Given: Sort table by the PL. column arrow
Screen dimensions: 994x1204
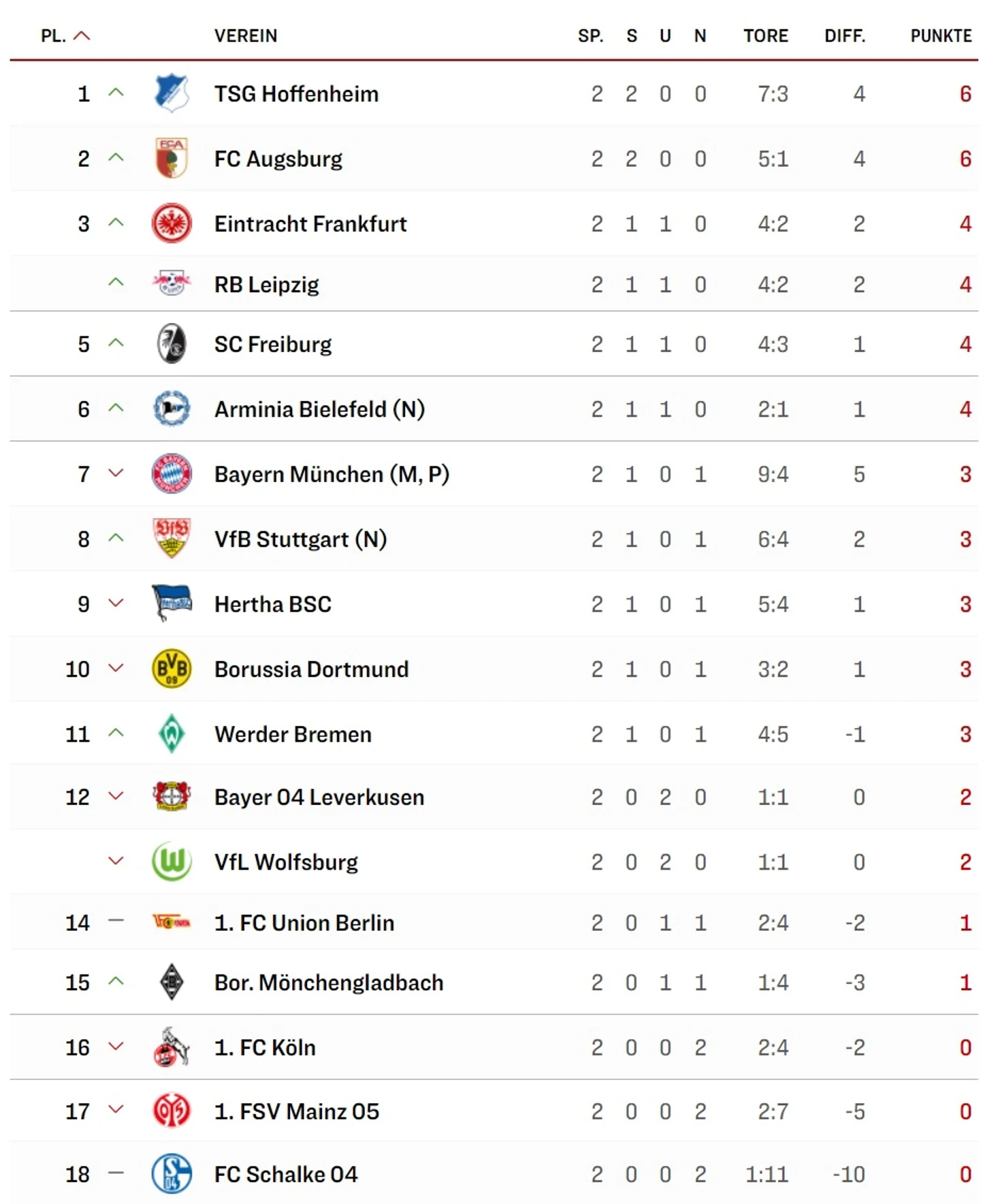Looking at the screenshot, I should (82, 35).
